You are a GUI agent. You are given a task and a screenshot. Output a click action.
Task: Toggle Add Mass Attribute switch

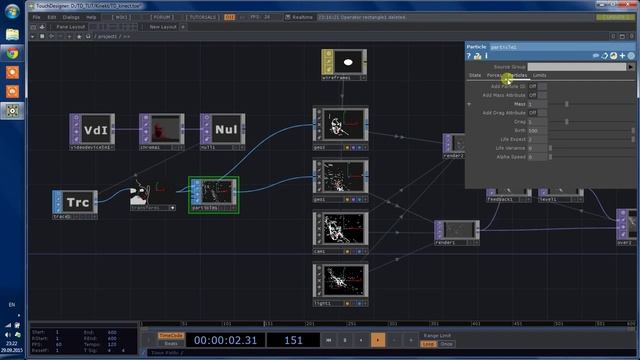pos(537,95)
